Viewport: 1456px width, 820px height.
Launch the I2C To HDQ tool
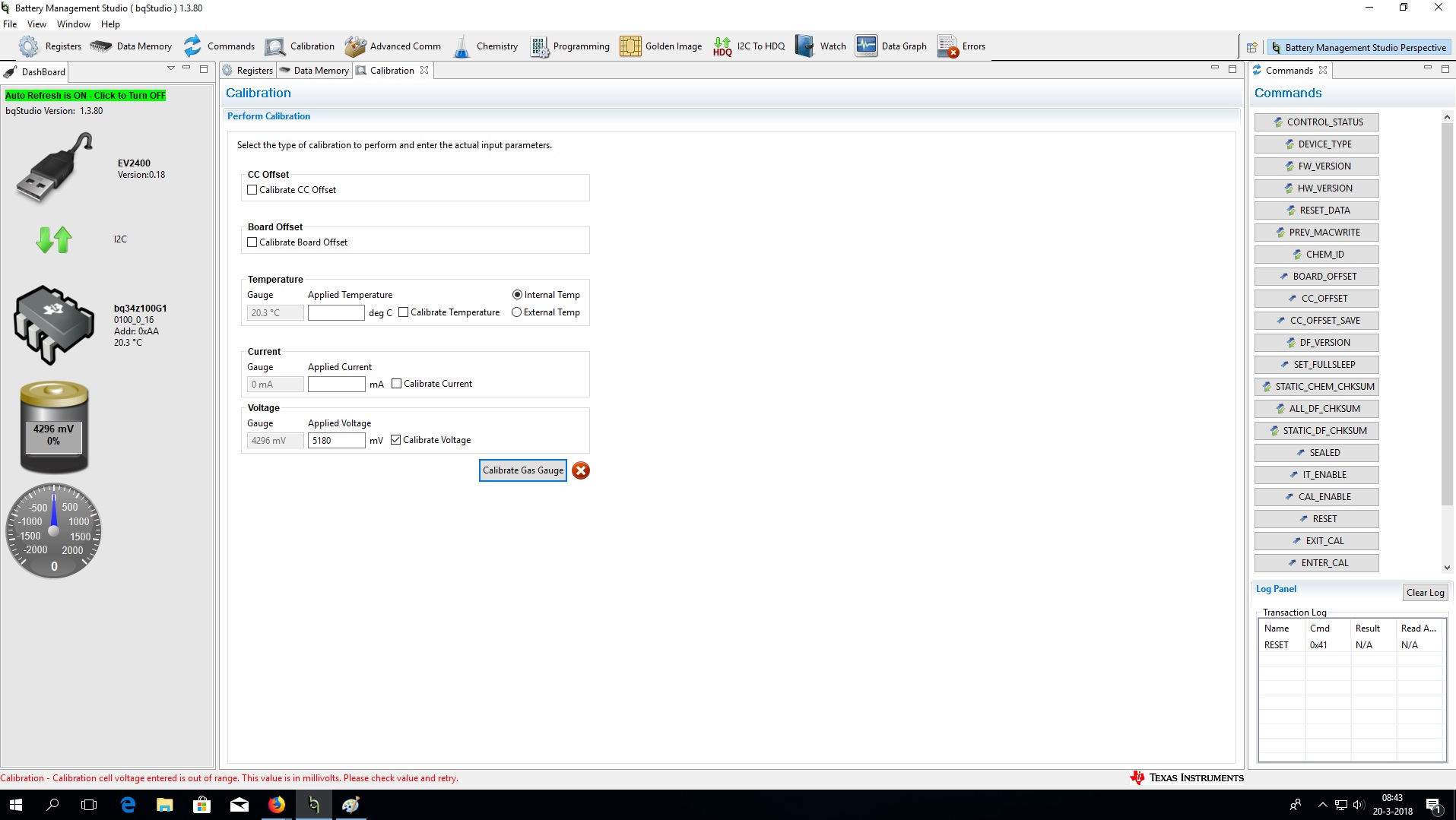pos(749,46)
